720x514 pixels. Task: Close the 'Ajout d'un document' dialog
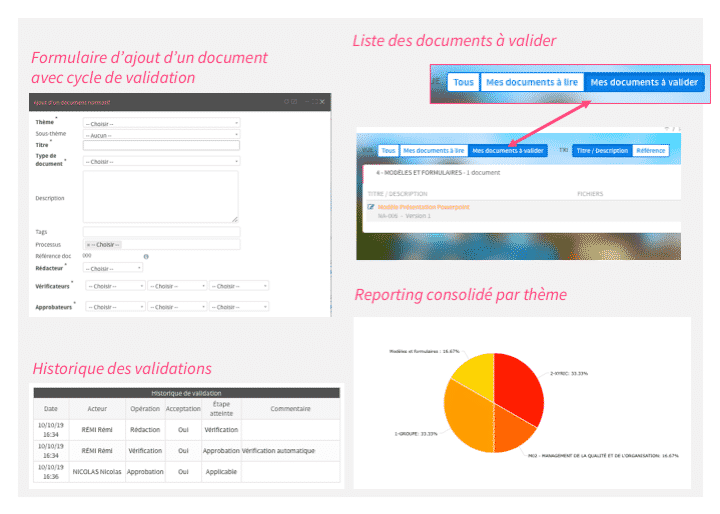[x=322, y=102]
